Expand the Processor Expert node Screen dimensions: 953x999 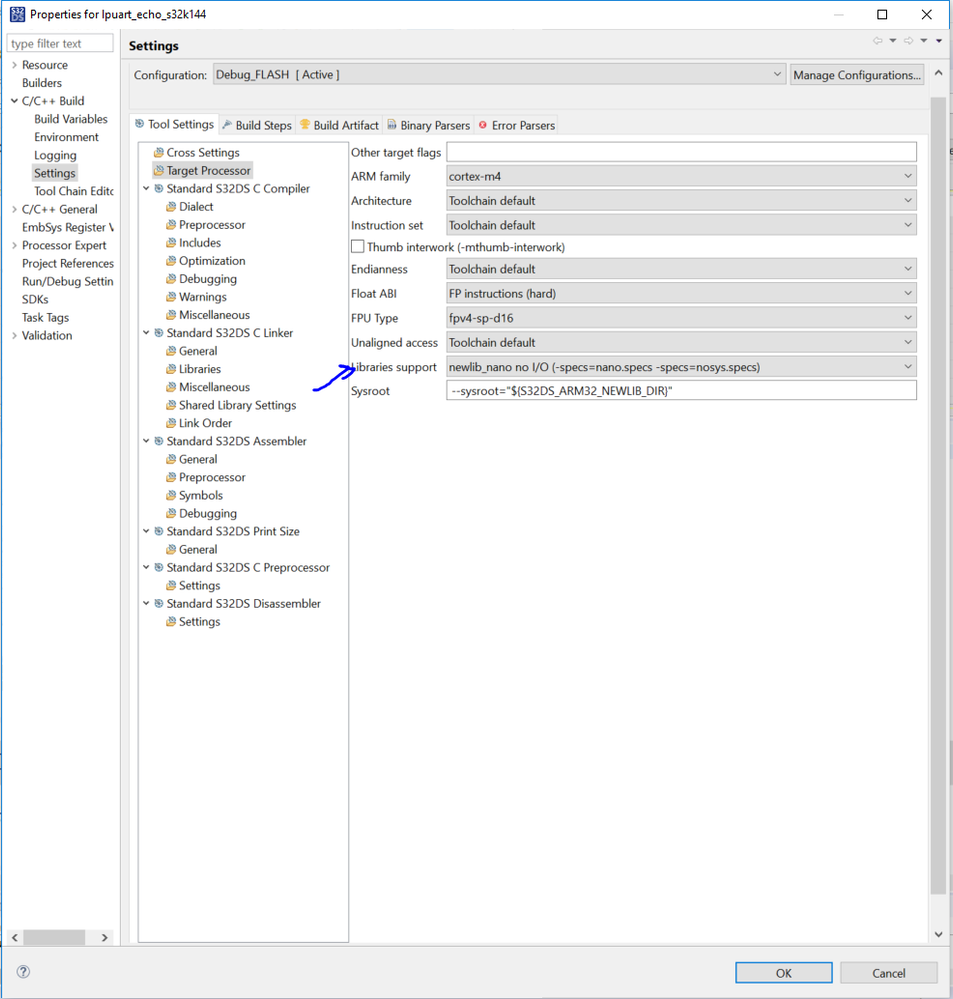click(x=14, y=245)
